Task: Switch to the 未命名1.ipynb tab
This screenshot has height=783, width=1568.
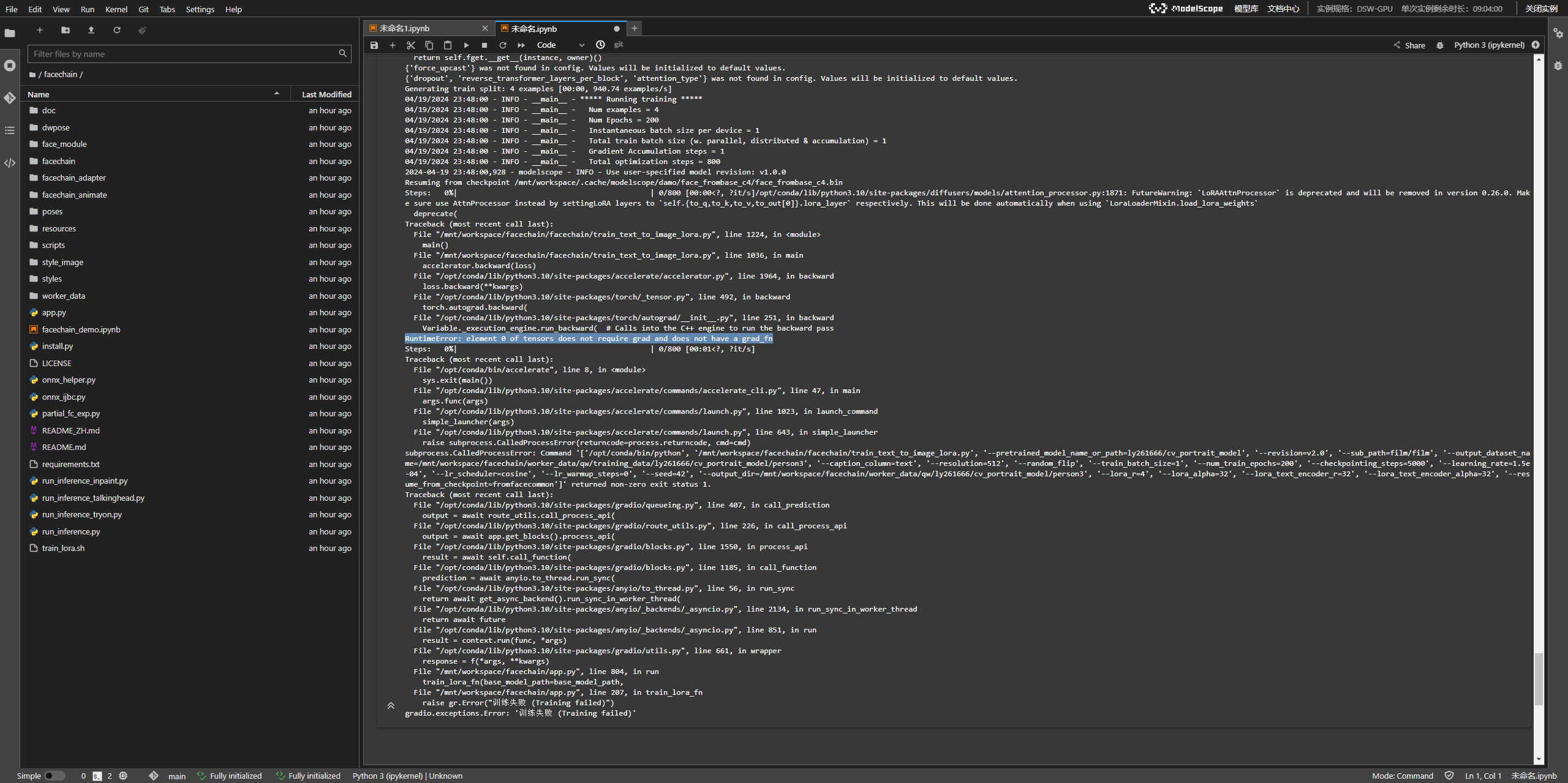Action: click(404, 29)
